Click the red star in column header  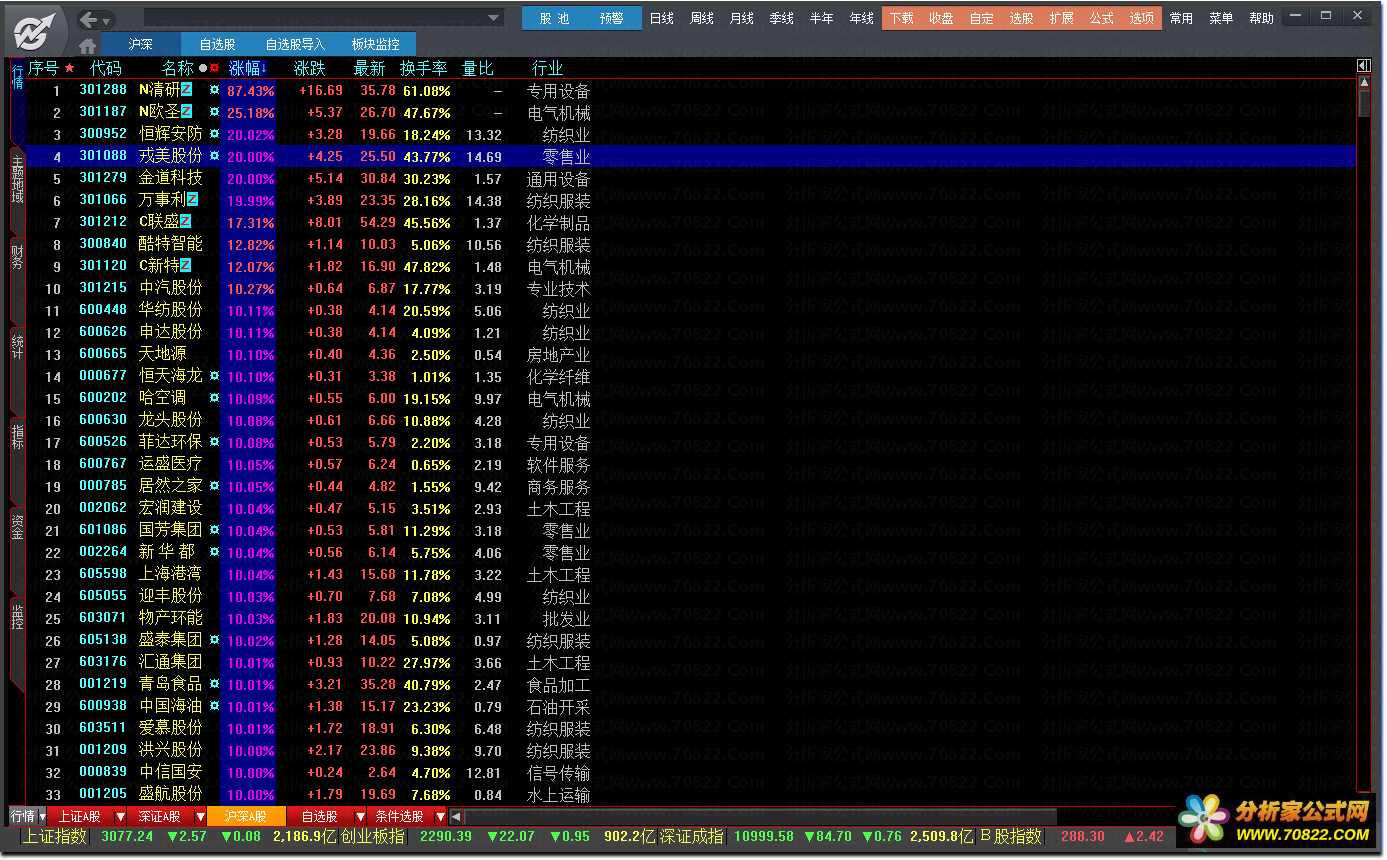tap(69, 68)
